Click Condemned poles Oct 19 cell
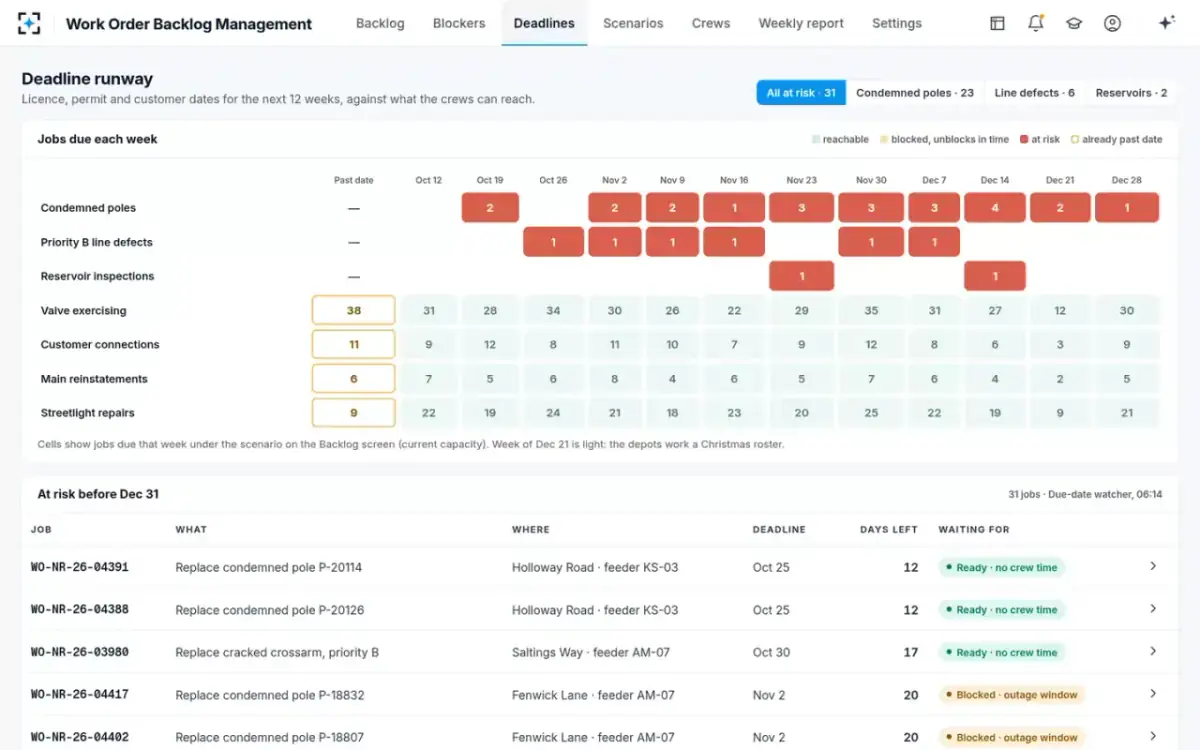The height and width of the screenshot is (750, 1200). click(490, 208)
